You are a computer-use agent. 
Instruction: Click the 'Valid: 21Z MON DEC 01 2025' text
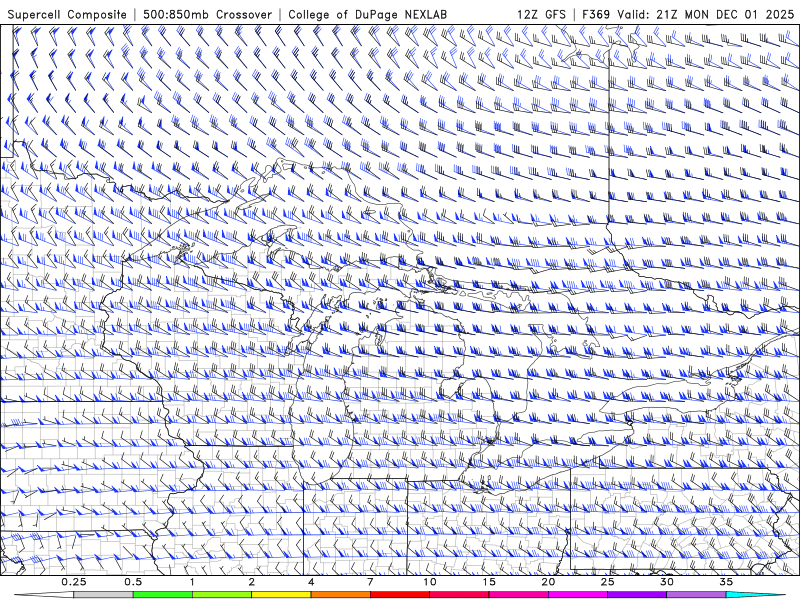706,15
